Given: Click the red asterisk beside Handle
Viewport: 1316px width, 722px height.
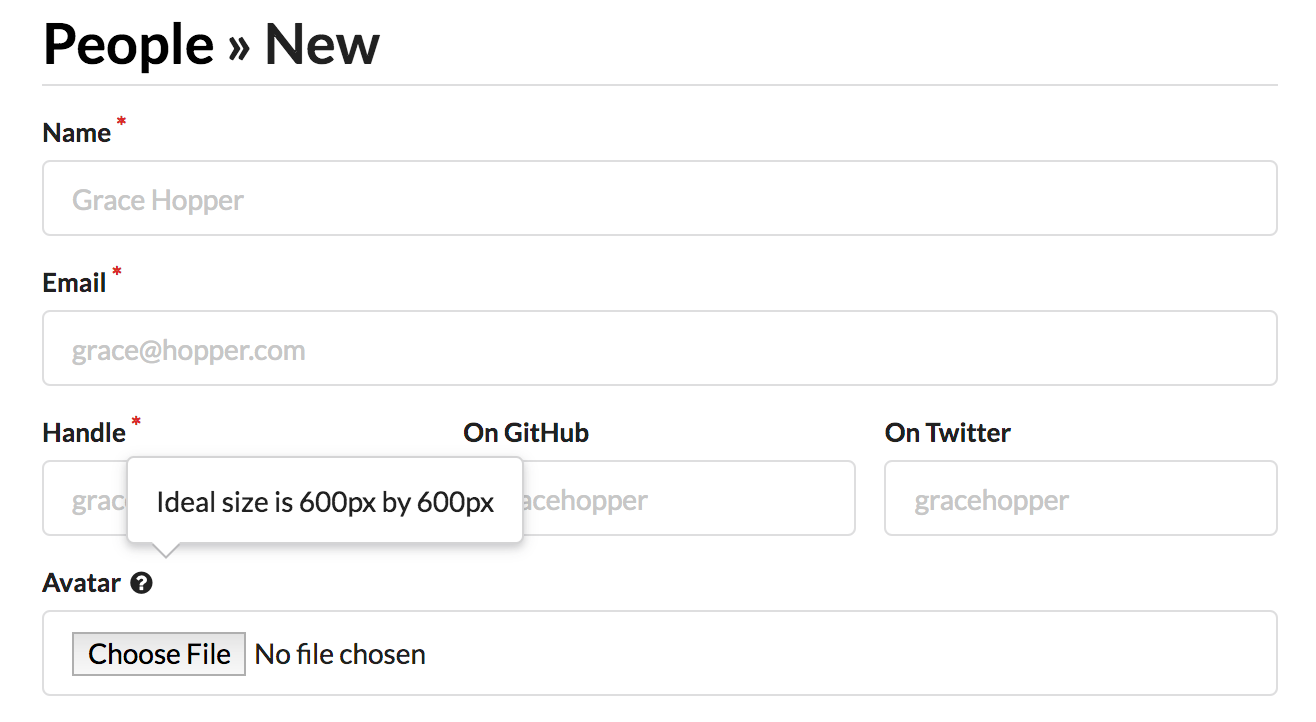Looking at the screenshot, I should pyautogui.click(x=136, y=422).
